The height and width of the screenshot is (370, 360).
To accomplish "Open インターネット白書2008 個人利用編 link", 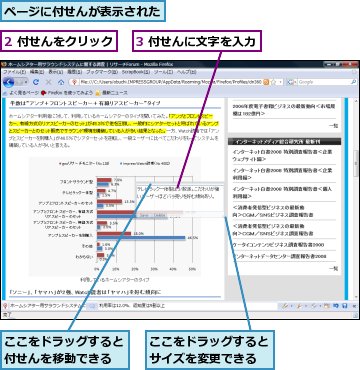I will pyautogui.click(x=282, y=193).
